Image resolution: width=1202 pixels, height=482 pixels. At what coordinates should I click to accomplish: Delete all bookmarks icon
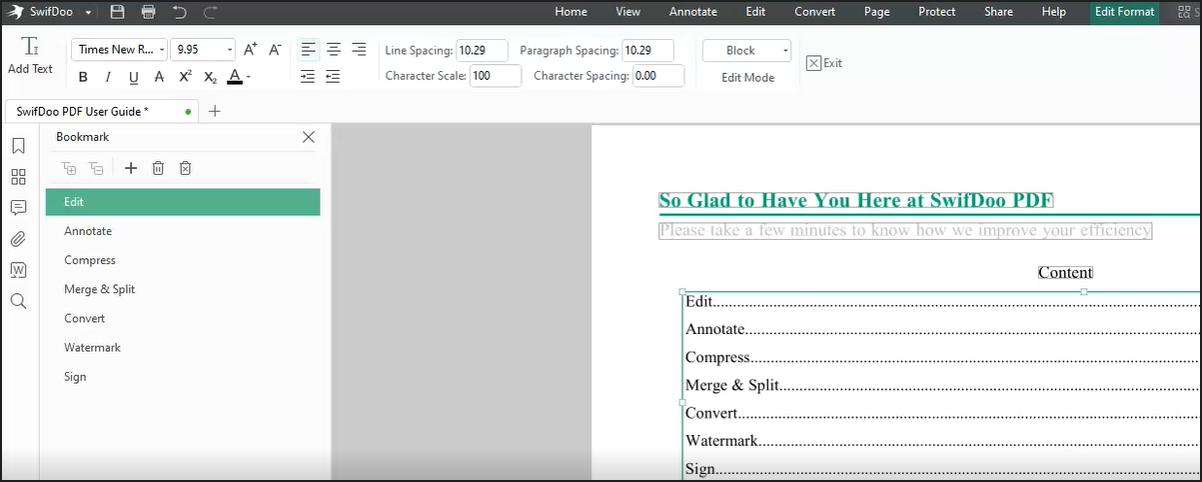click(185, 168)
